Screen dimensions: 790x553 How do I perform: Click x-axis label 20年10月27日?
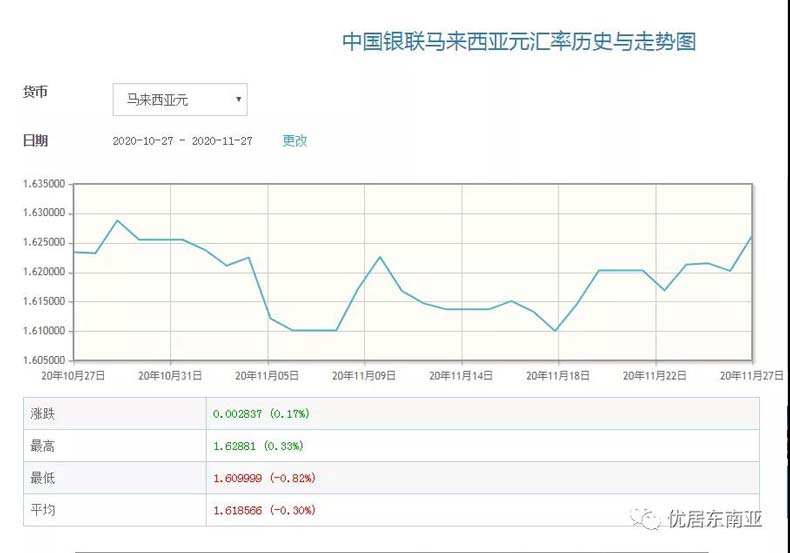73,376
